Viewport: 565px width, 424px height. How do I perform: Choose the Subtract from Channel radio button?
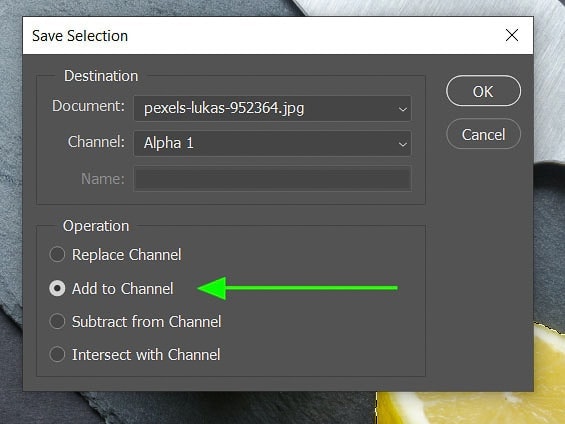(57, 321)
